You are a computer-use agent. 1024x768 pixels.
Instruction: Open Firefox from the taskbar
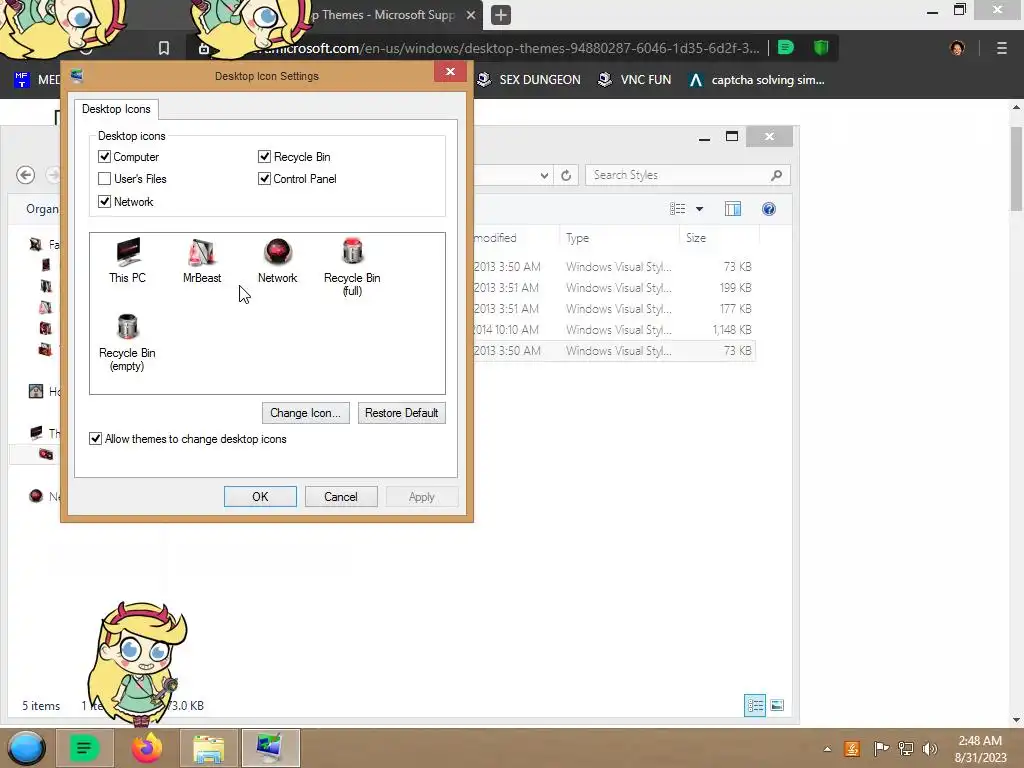(147, 748)
